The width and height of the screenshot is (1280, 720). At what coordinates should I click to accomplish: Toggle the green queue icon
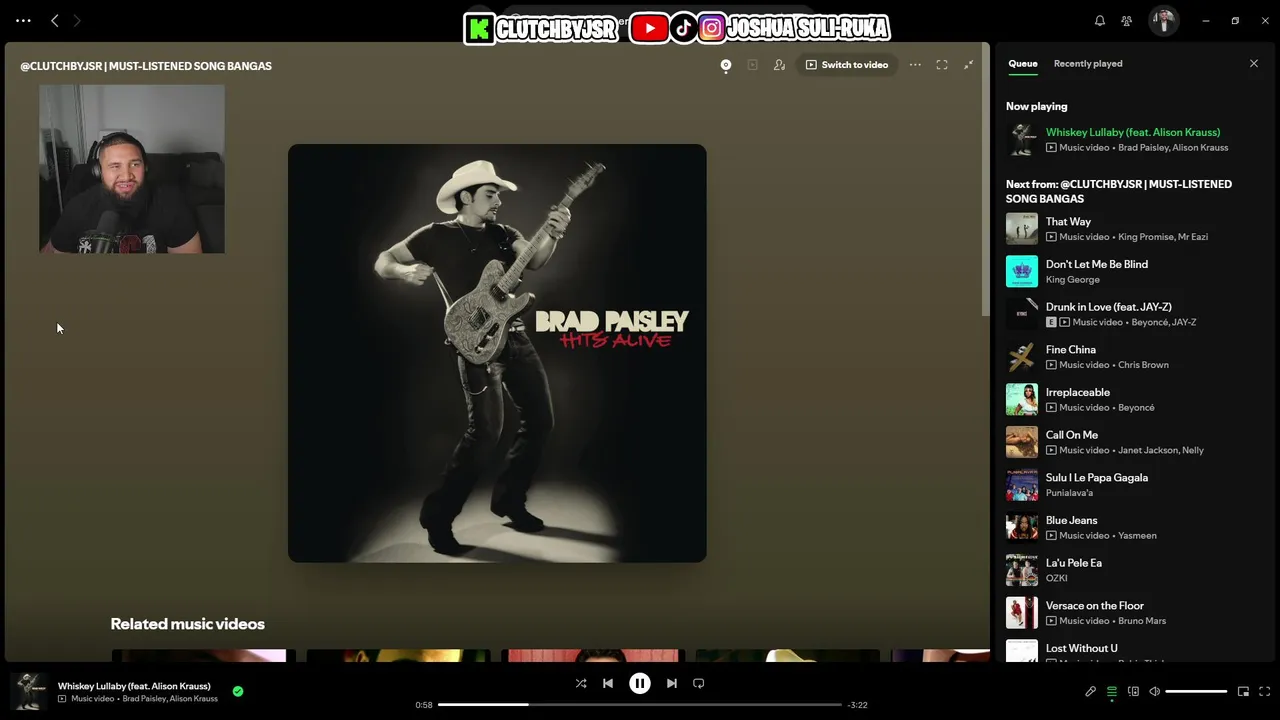tap(1112, 691)
